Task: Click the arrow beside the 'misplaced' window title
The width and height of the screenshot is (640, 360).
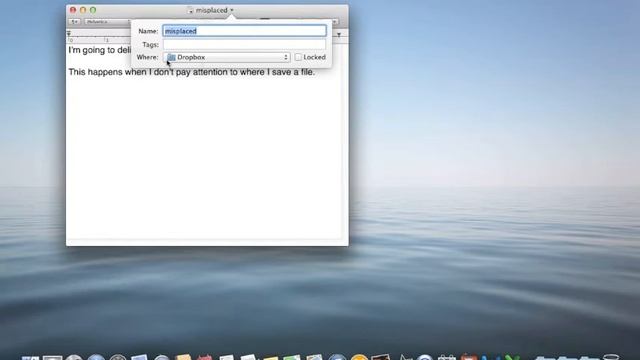Action: 232,10
